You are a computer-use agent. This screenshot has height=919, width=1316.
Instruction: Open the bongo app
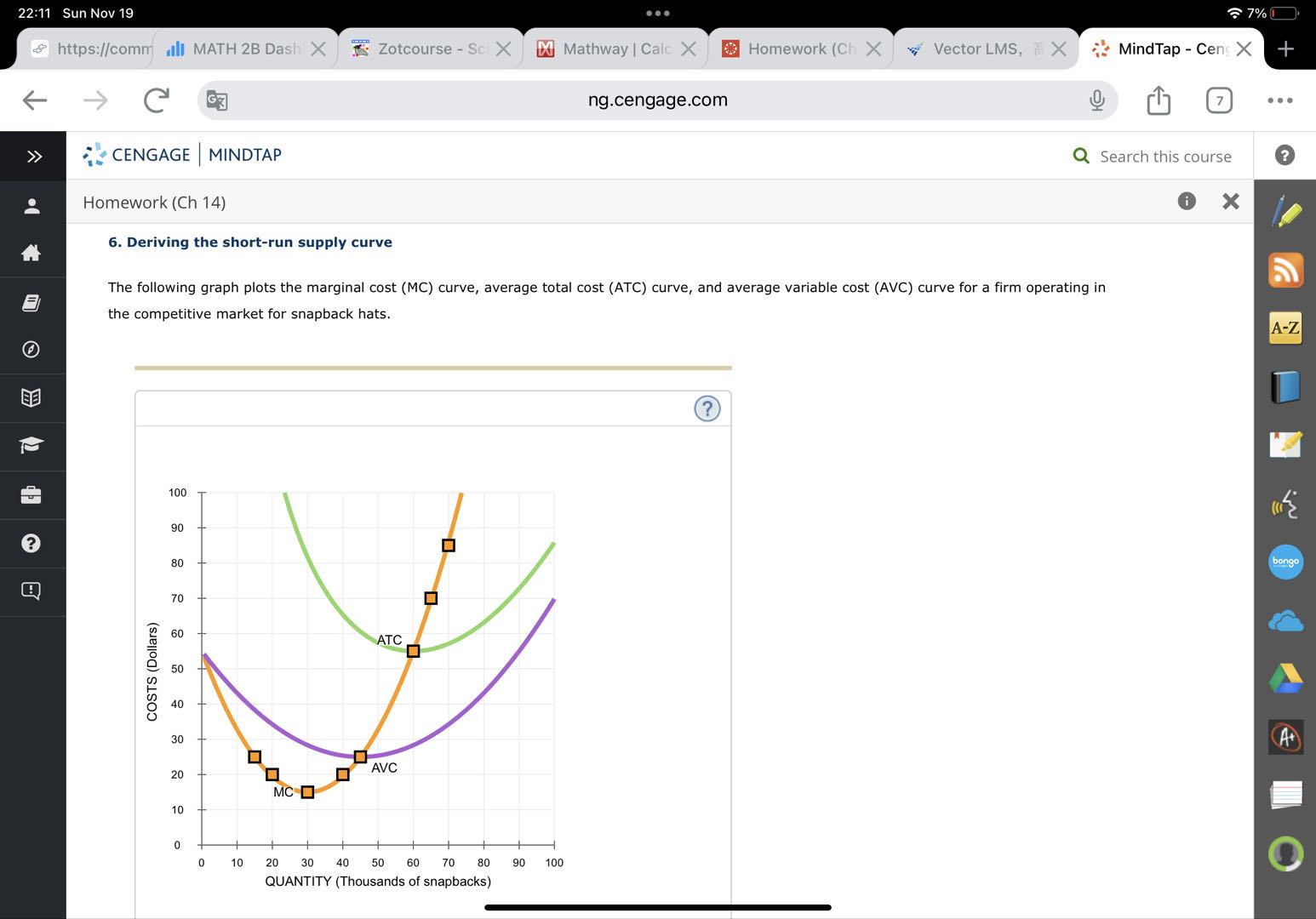point(1285,562)
